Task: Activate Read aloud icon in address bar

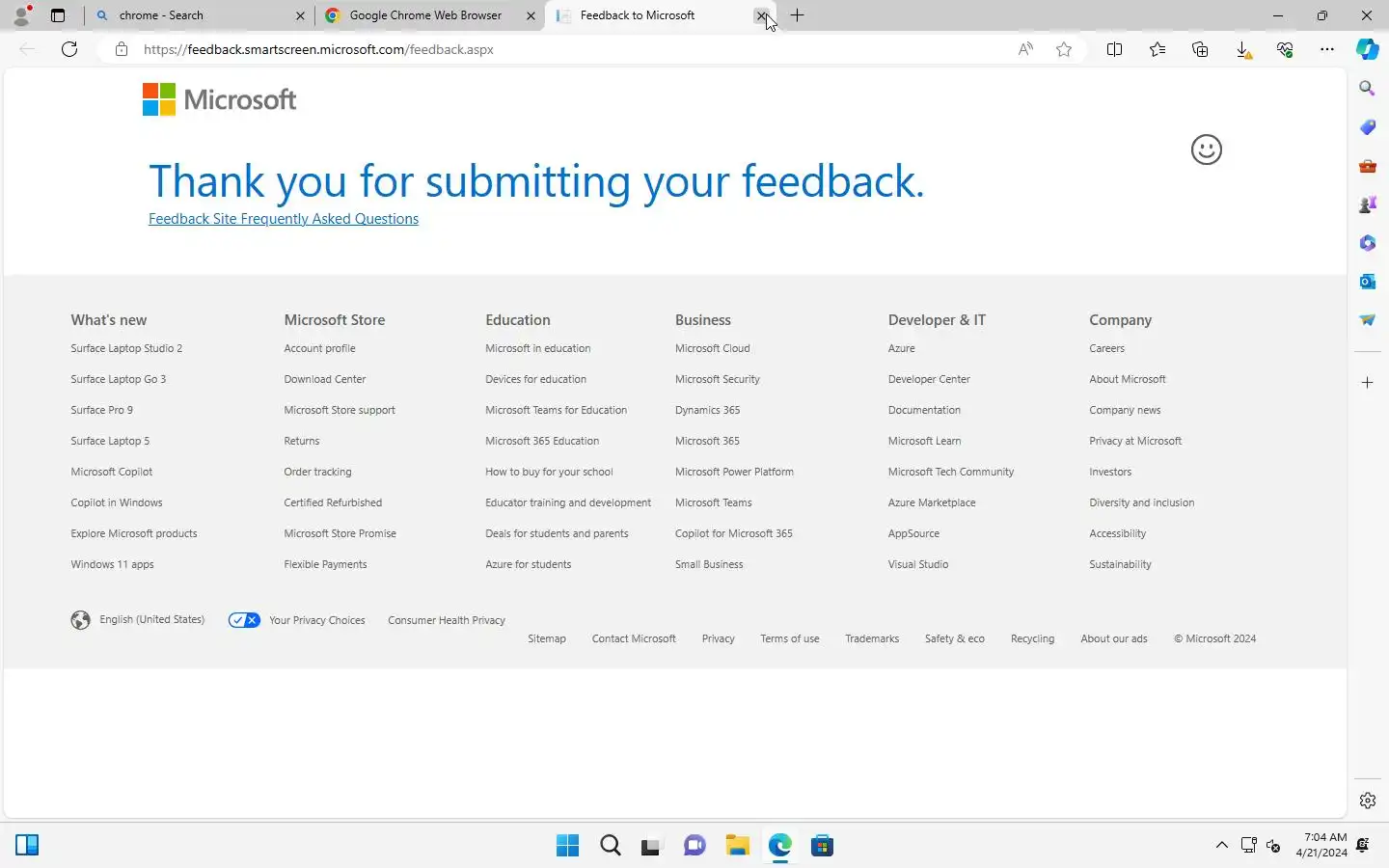Action: (x=1025, y=49)
